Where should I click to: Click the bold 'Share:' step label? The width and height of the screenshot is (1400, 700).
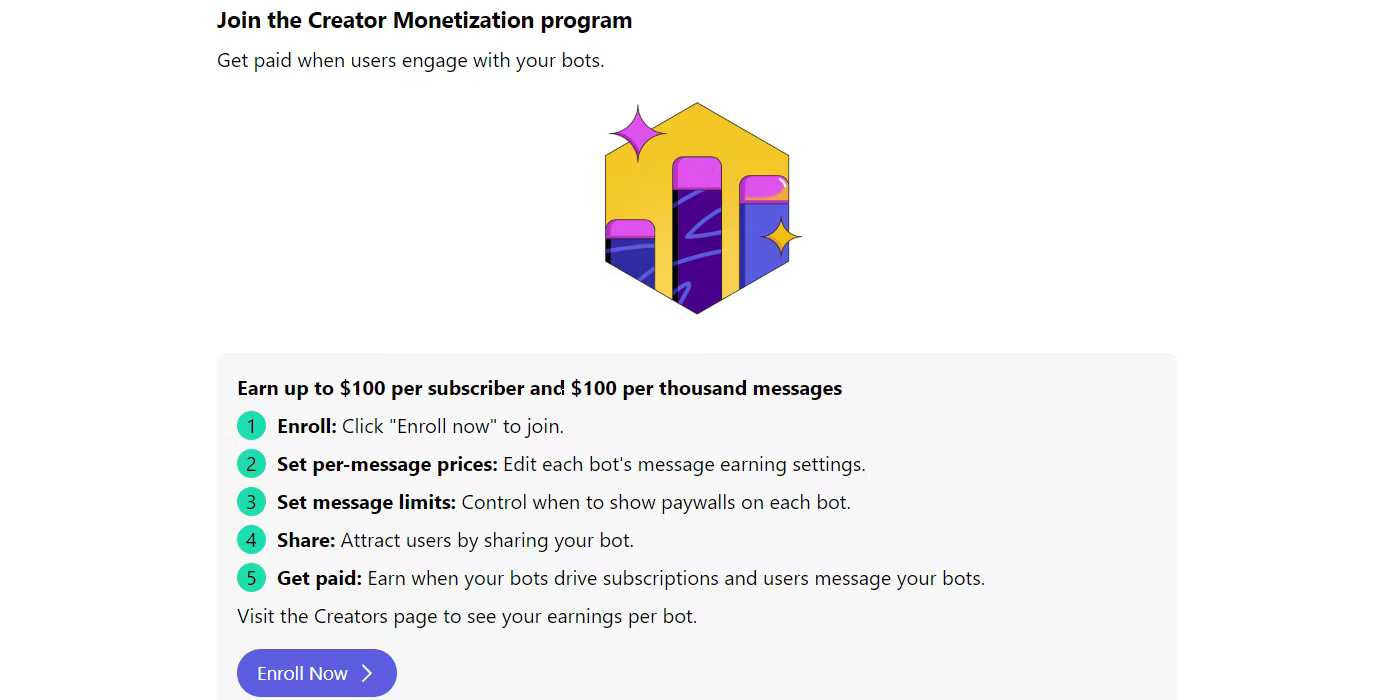tap(306, 540)
